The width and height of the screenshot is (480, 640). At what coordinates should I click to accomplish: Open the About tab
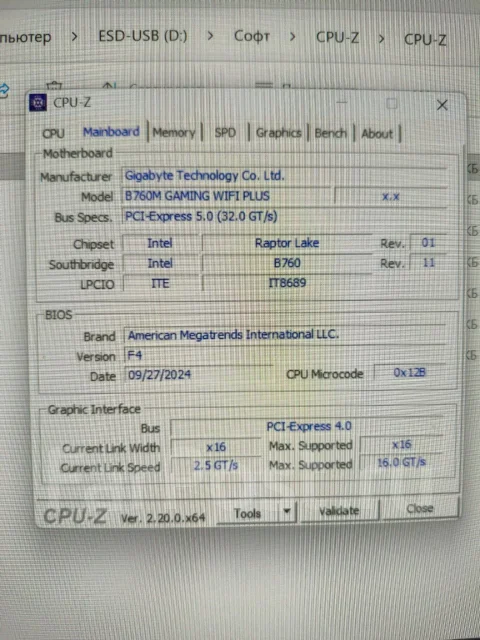(377, 133)
